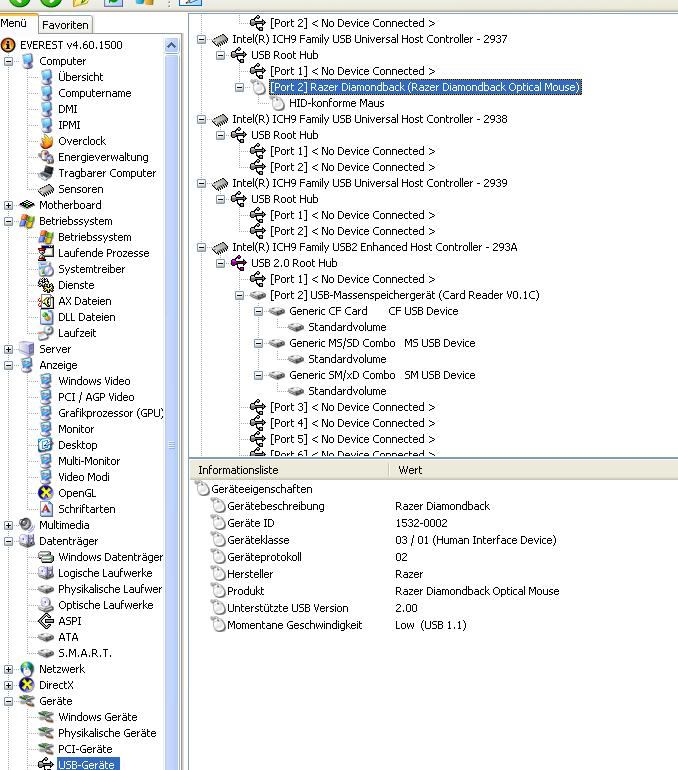
Task: Click the AX Dateien icon
Action: [46, 301]
